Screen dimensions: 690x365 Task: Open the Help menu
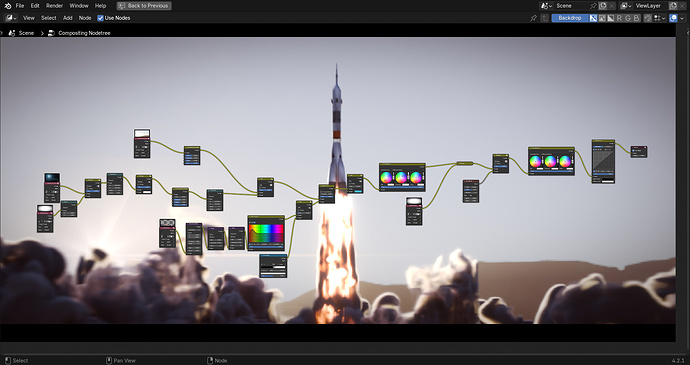100,6
